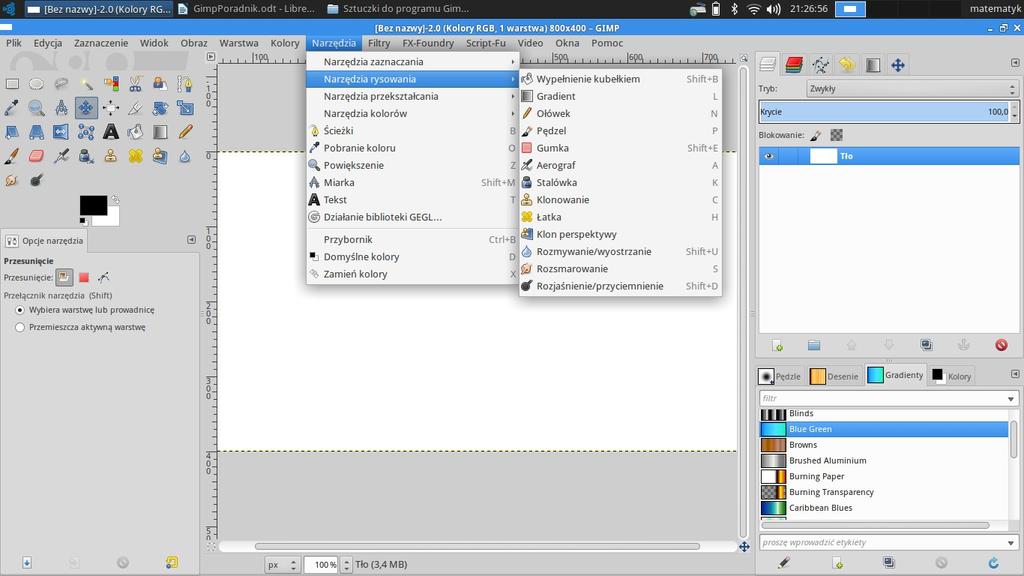Choose the Scissors Select tool
Viewport: 1024px width, 576px height.
[x=136, y=84]
